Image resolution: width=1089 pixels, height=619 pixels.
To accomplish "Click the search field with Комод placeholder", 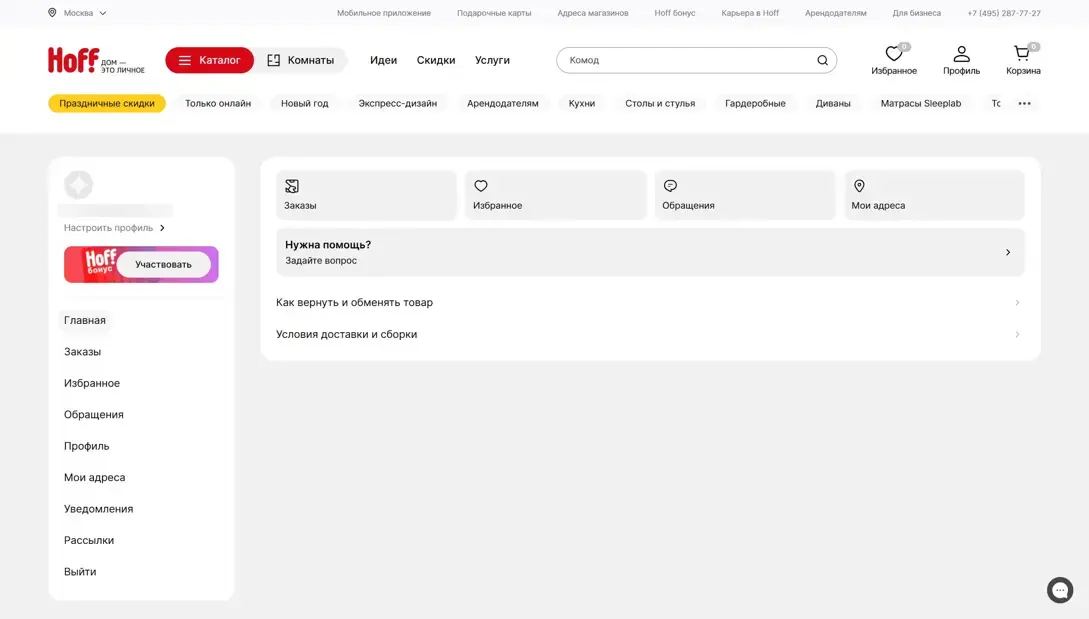I will point(685,60).
